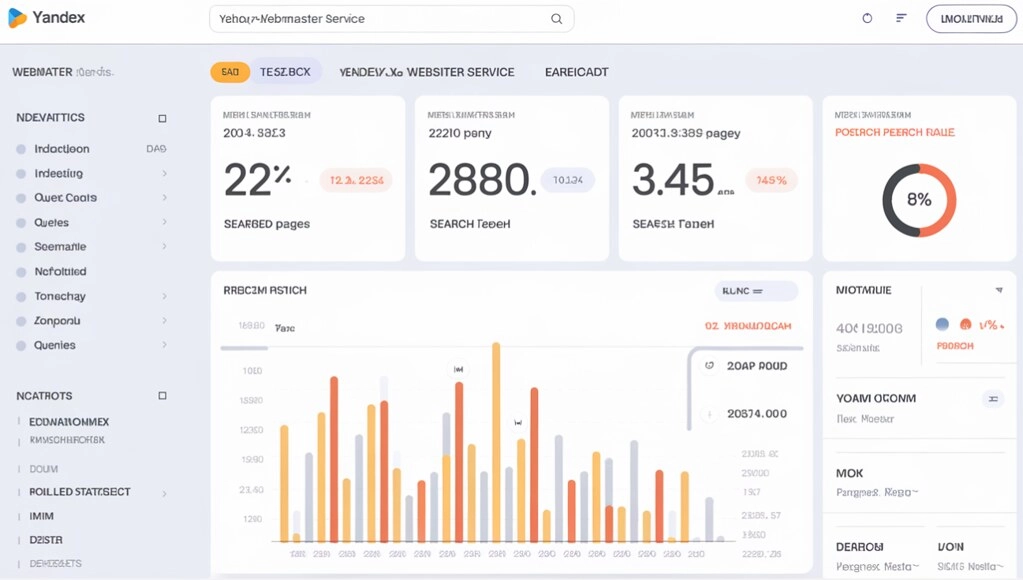Open the clock/history icon near the top right
This screenshot has width=1023, height=580.
pyautogui.click(x=866, y=17)
